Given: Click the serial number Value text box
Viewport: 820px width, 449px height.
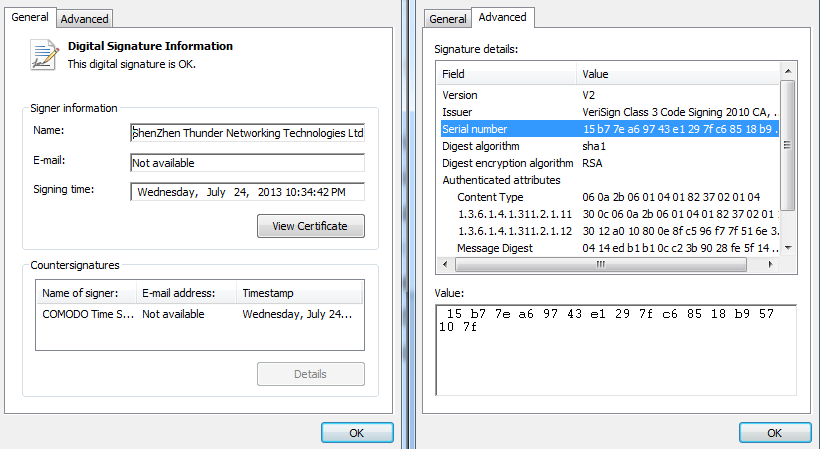Looking at the screenshot, I should tap(616, 350).
